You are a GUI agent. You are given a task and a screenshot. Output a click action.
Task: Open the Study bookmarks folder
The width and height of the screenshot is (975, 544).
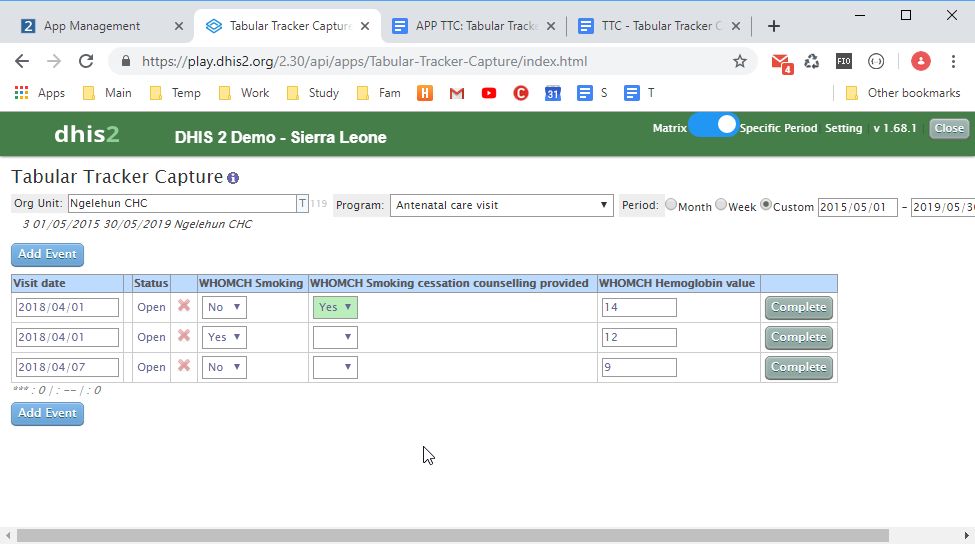313,93
